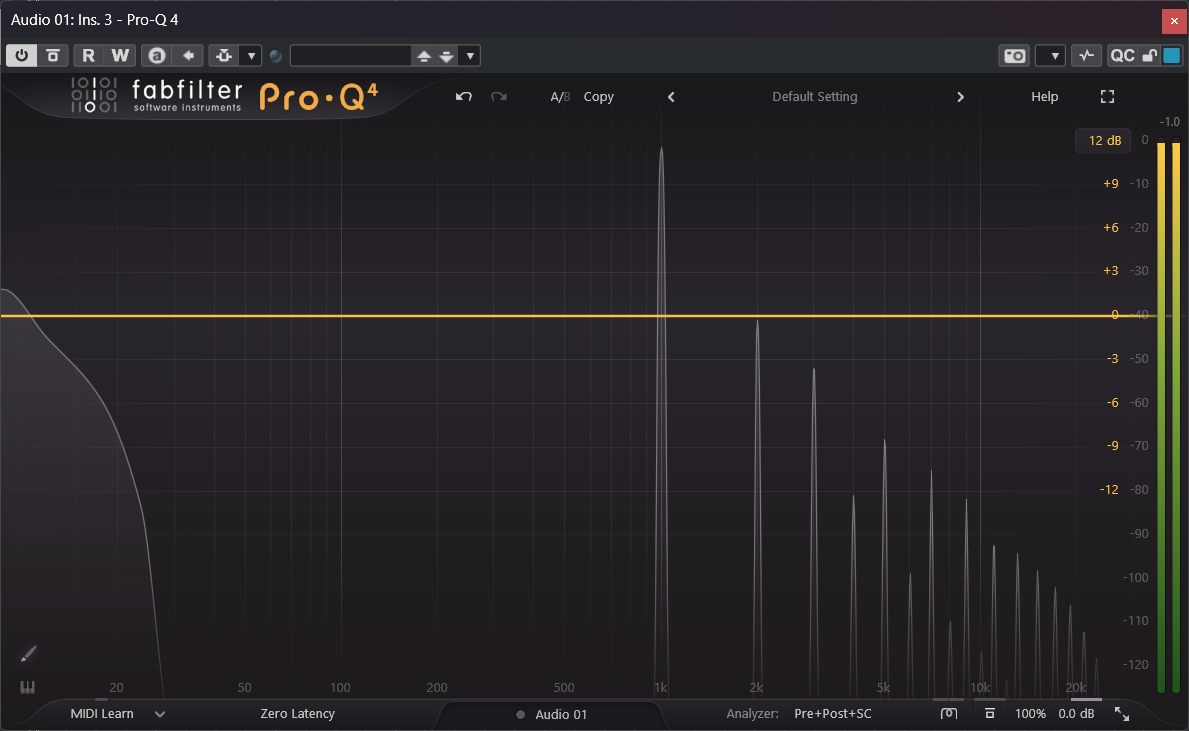This screenshot has width=1189, height=731.
Task: Click the icon left of the bottom bypass icon
Action: click(949, 714)
